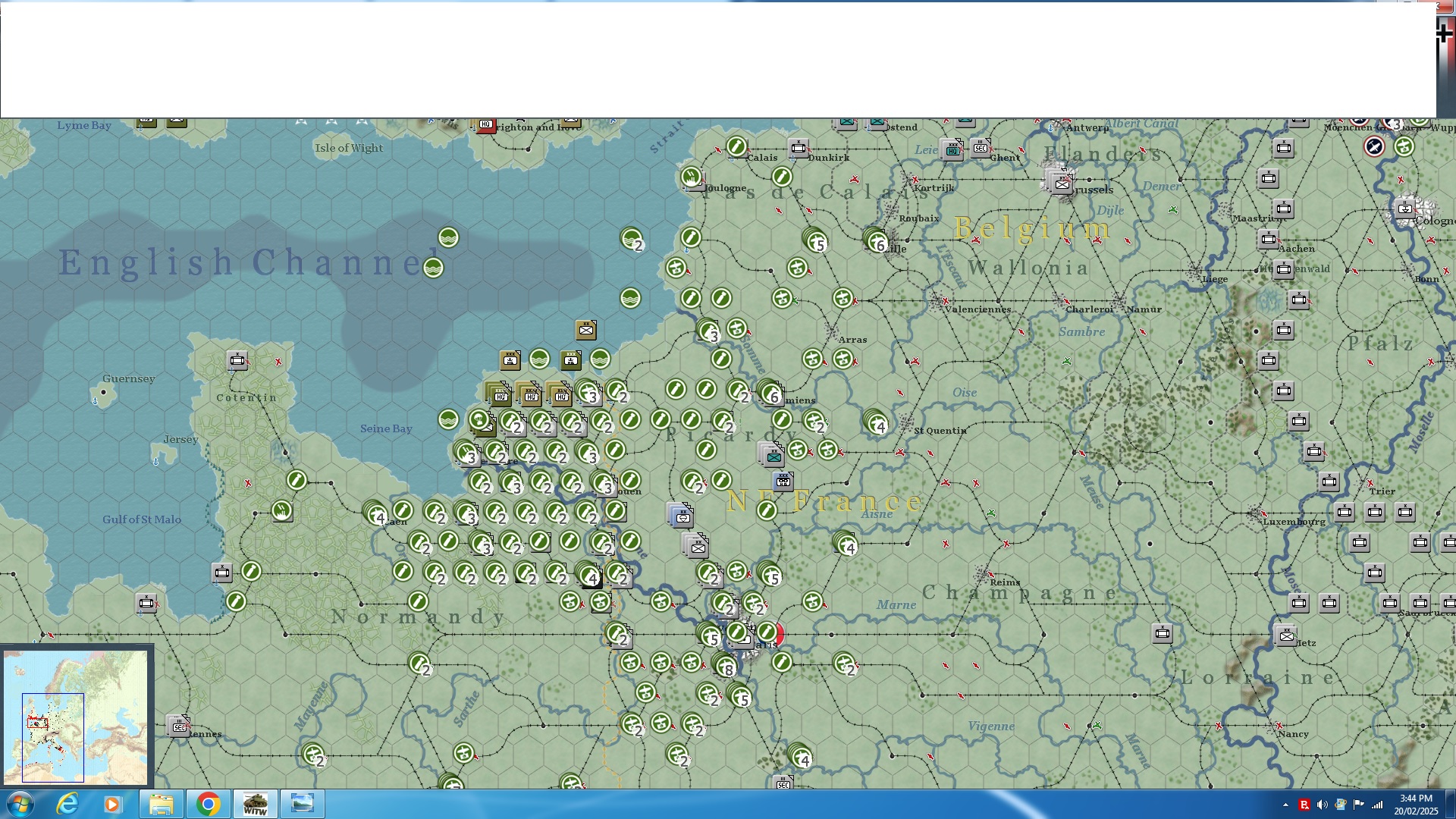
Task: Select the infantry counter stack at Brussels
Action: click(x=1061, y=183)
